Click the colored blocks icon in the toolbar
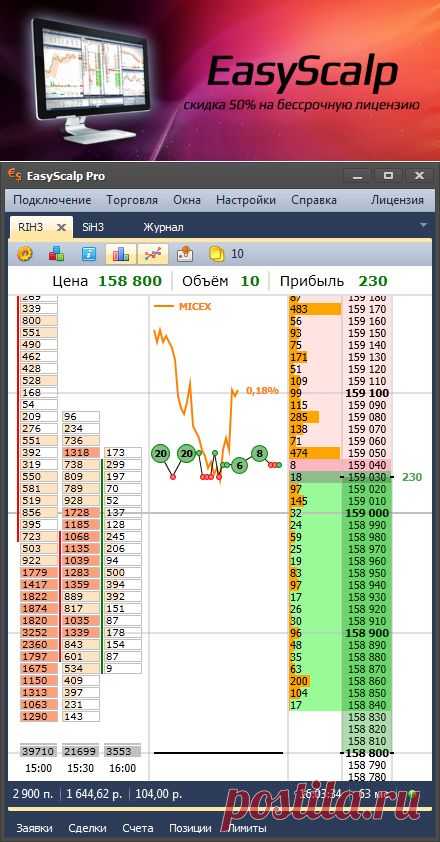The height and width of the screenshot is (842, 440). point(56,253)
